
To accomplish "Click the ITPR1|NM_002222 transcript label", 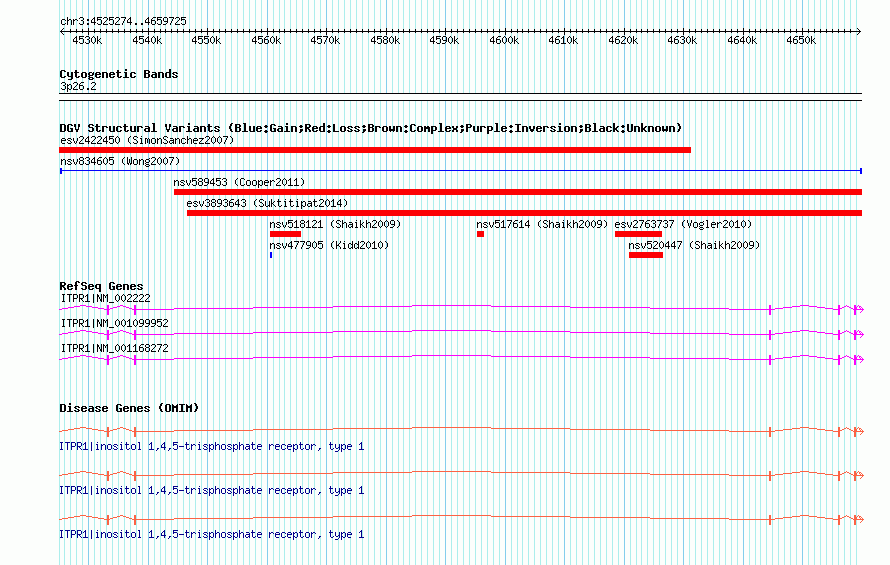I will (106, 298).
